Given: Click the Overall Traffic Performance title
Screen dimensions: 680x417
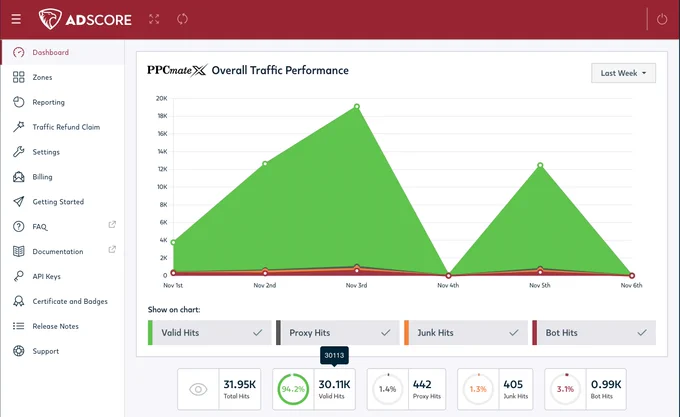Looking at the screenshot, I should 280,70.
